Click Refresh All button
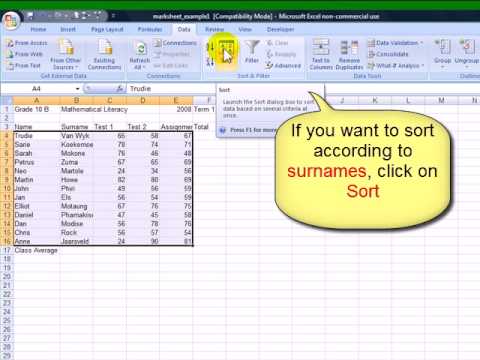Image resolution: width=480 pixels, height=360 pixels. click(140, 55)
